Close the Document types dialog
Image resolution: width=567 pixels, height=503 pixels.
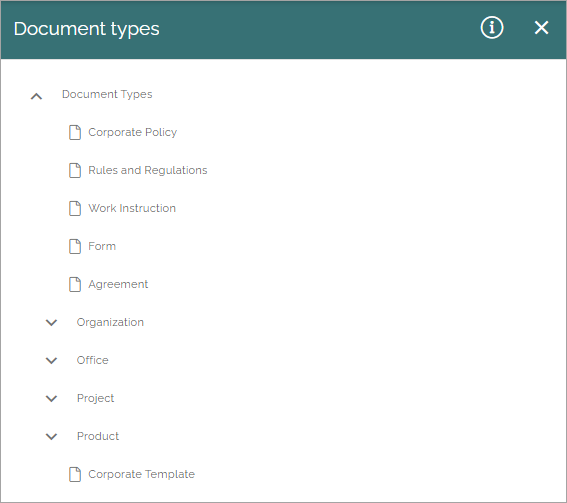(541, 27)
